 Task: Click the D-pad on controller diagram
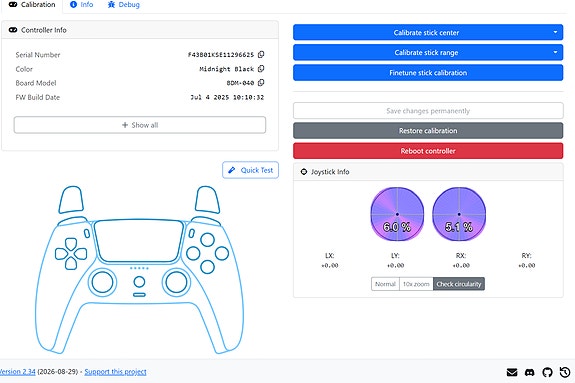71,253
